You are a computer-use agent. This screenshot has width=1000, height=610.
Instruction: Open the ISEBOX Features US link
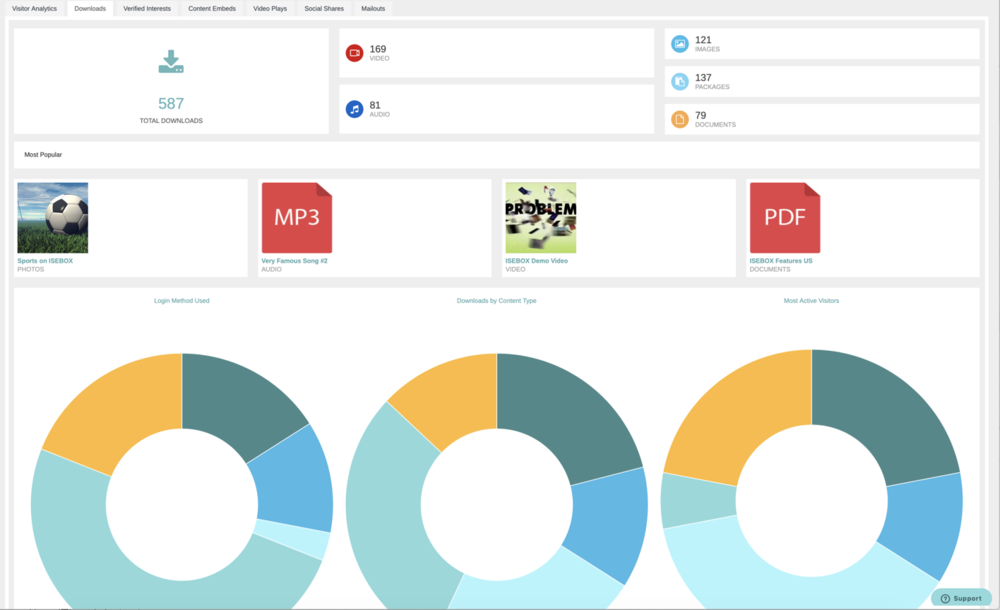(x=781, y=261)
